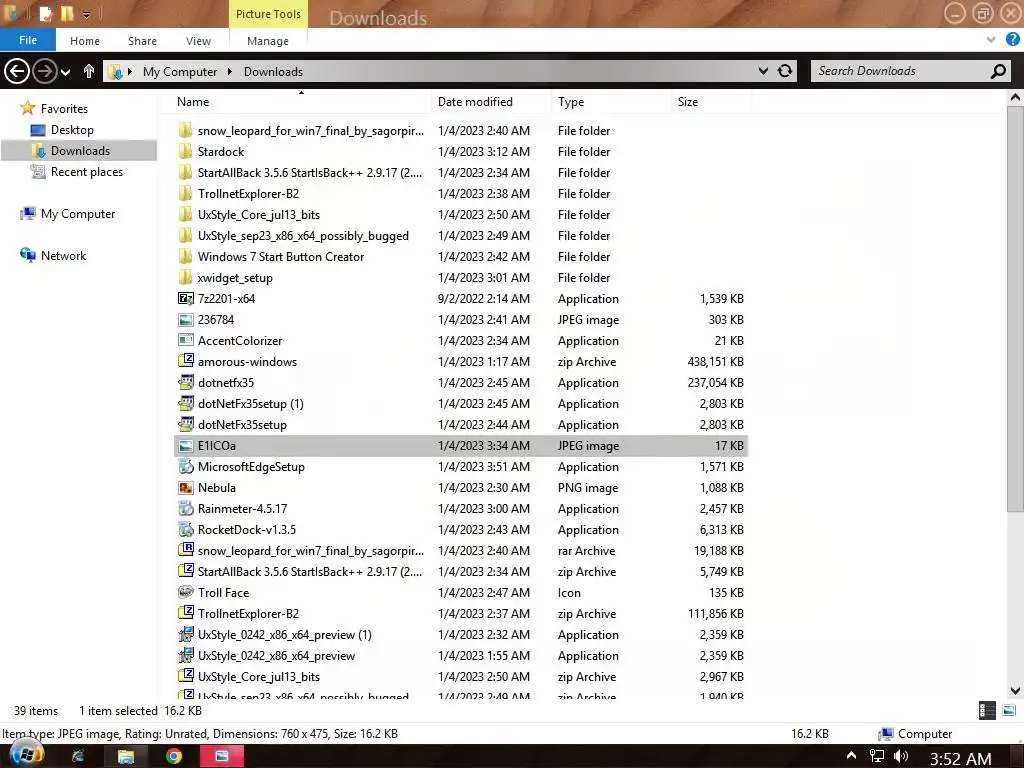Click the vertical scrollbar thumb
The width and height of the screenshot is (1024, 768).
[1015, 310]
